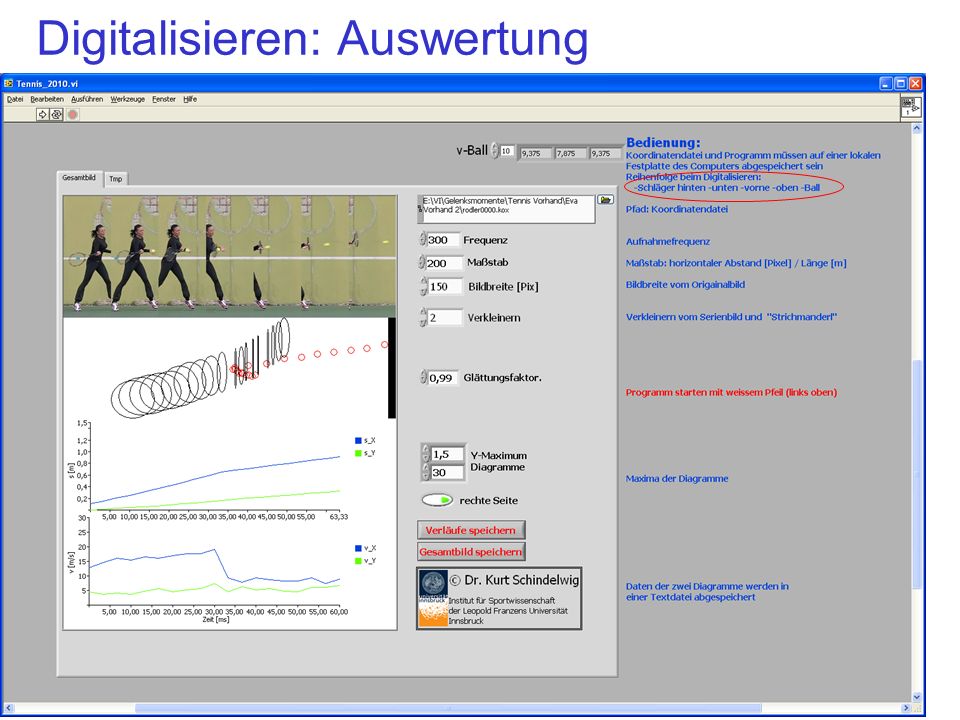
Task: Click the horizontal scrollbar left arrow
Action: [8, 708]
